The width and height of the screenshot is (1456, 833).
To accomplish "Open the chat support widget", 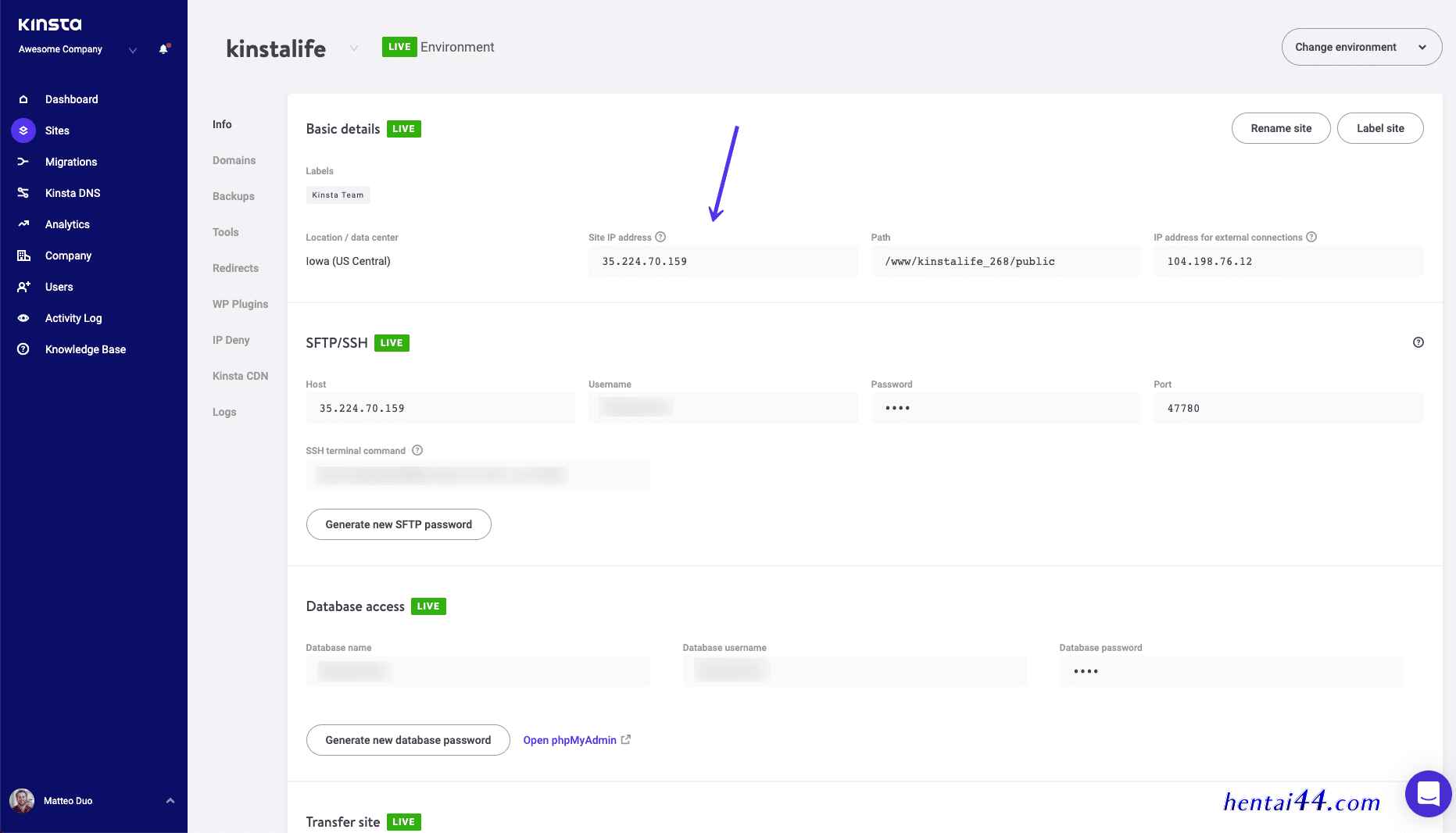I will (x=1428, y=794).
